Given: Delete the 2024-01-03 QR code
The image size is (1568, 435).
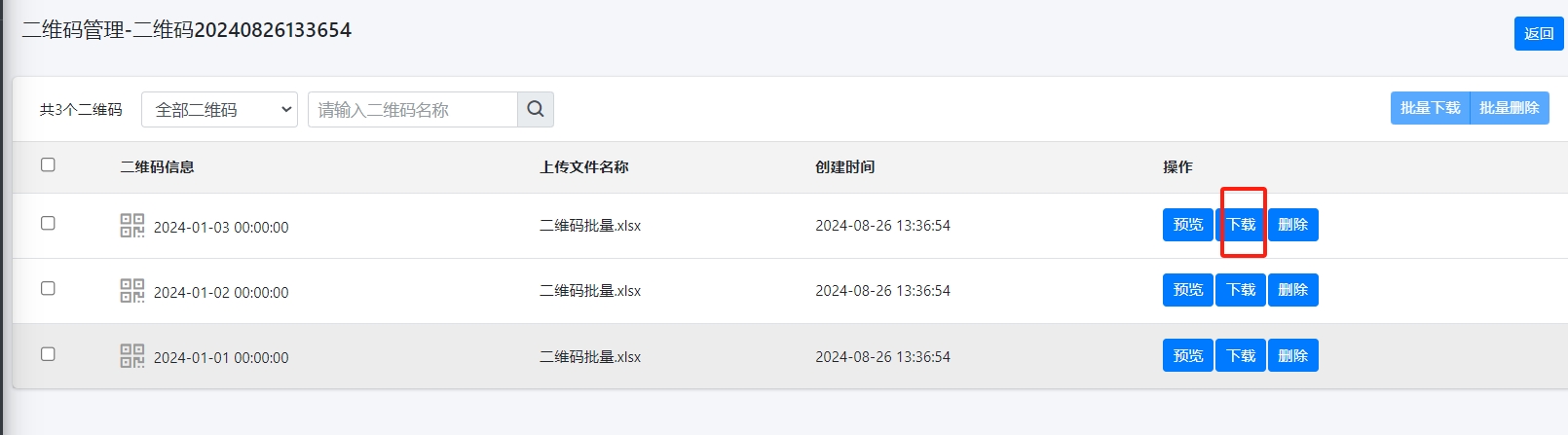Looking at the screenshot, I should [1292, 225].
